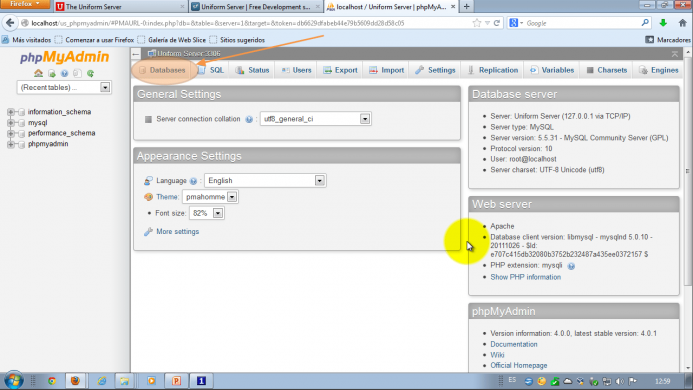
Task: Click the help icon beside PHP extension mysqli
Action: click(571, 266)
